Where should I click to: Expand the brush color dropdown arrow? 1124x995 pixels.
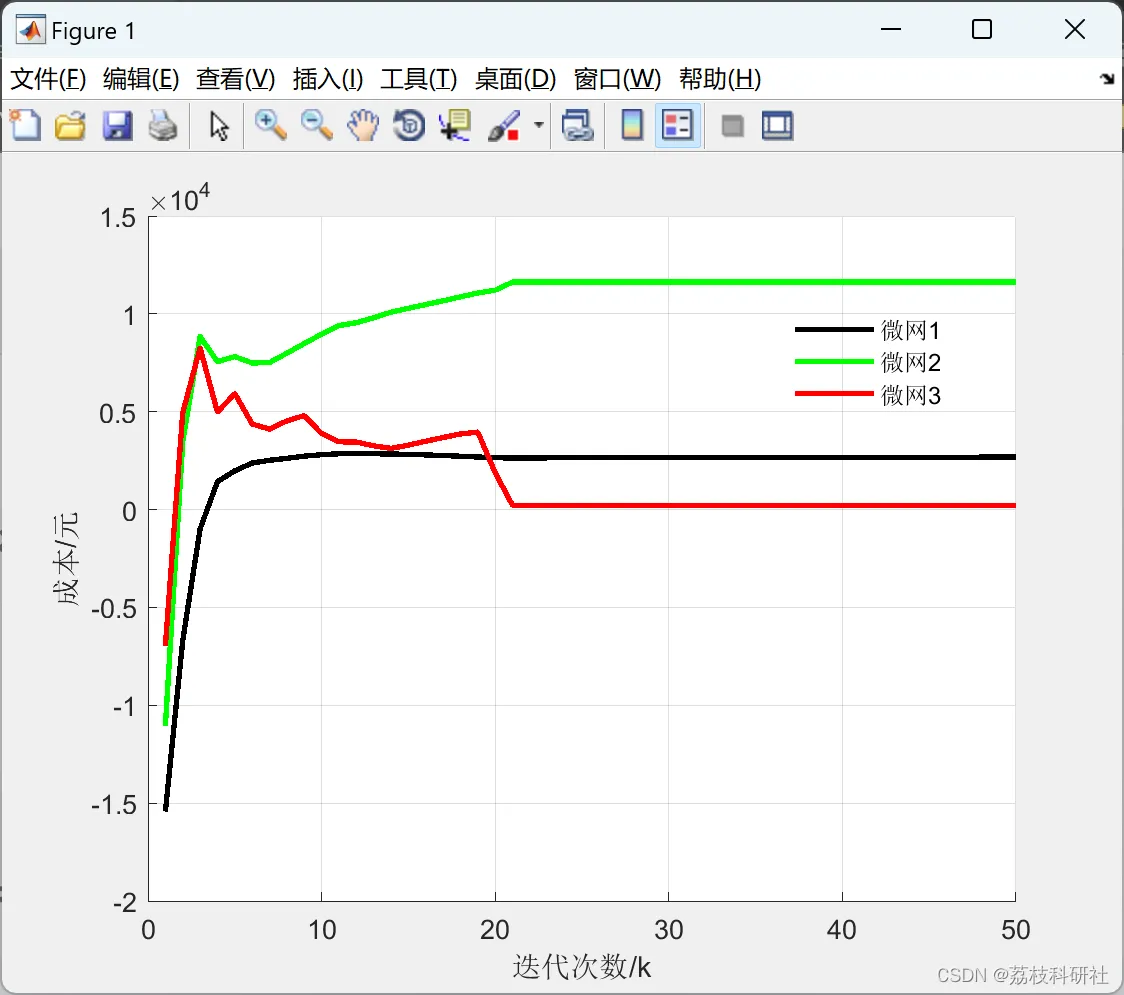[x=538, y=125]
